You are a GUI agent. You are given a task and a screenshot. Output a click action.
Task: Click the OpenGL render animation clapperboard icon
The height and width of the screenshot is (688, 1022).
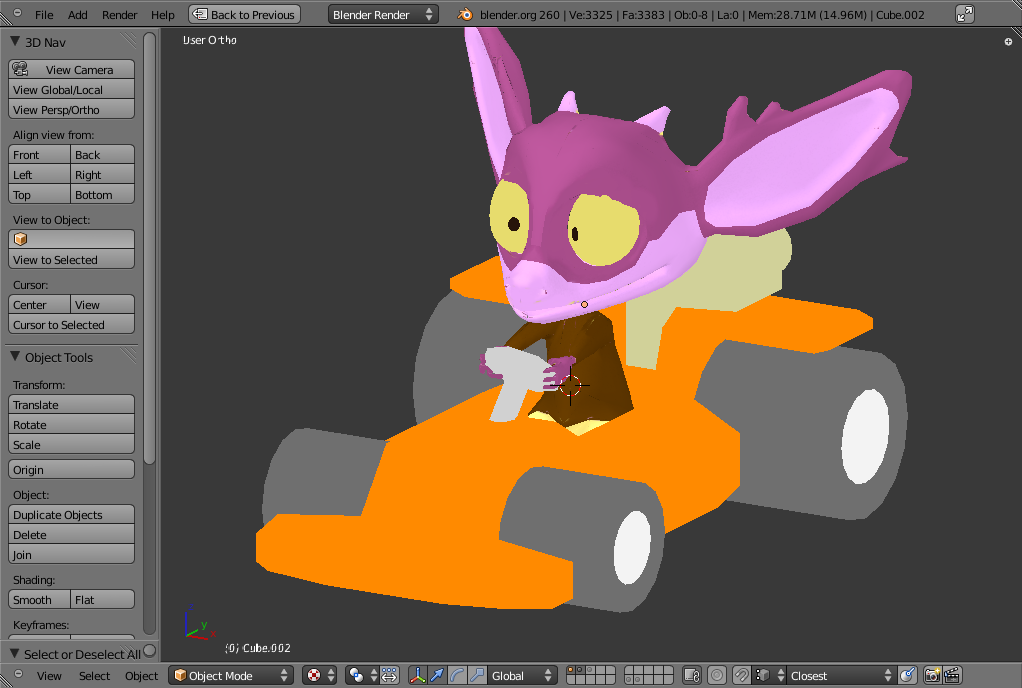coord(952,676)
